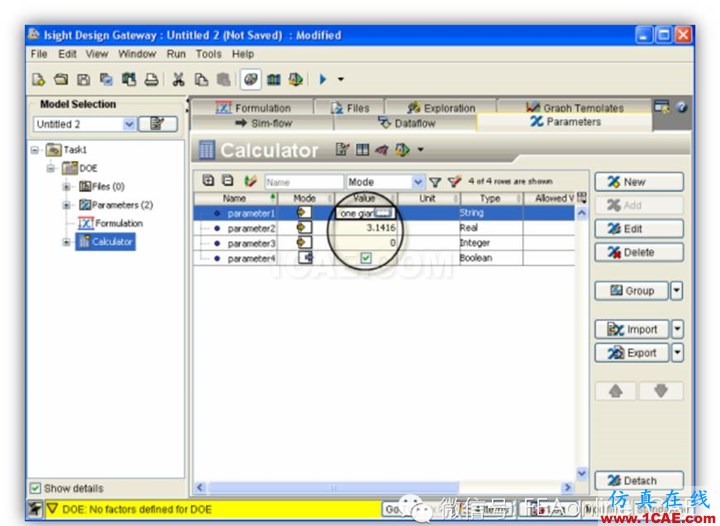This screenshot has height=526, width=720.
Task: Click the DOE warning triangle in status bar
Action: 52,509
